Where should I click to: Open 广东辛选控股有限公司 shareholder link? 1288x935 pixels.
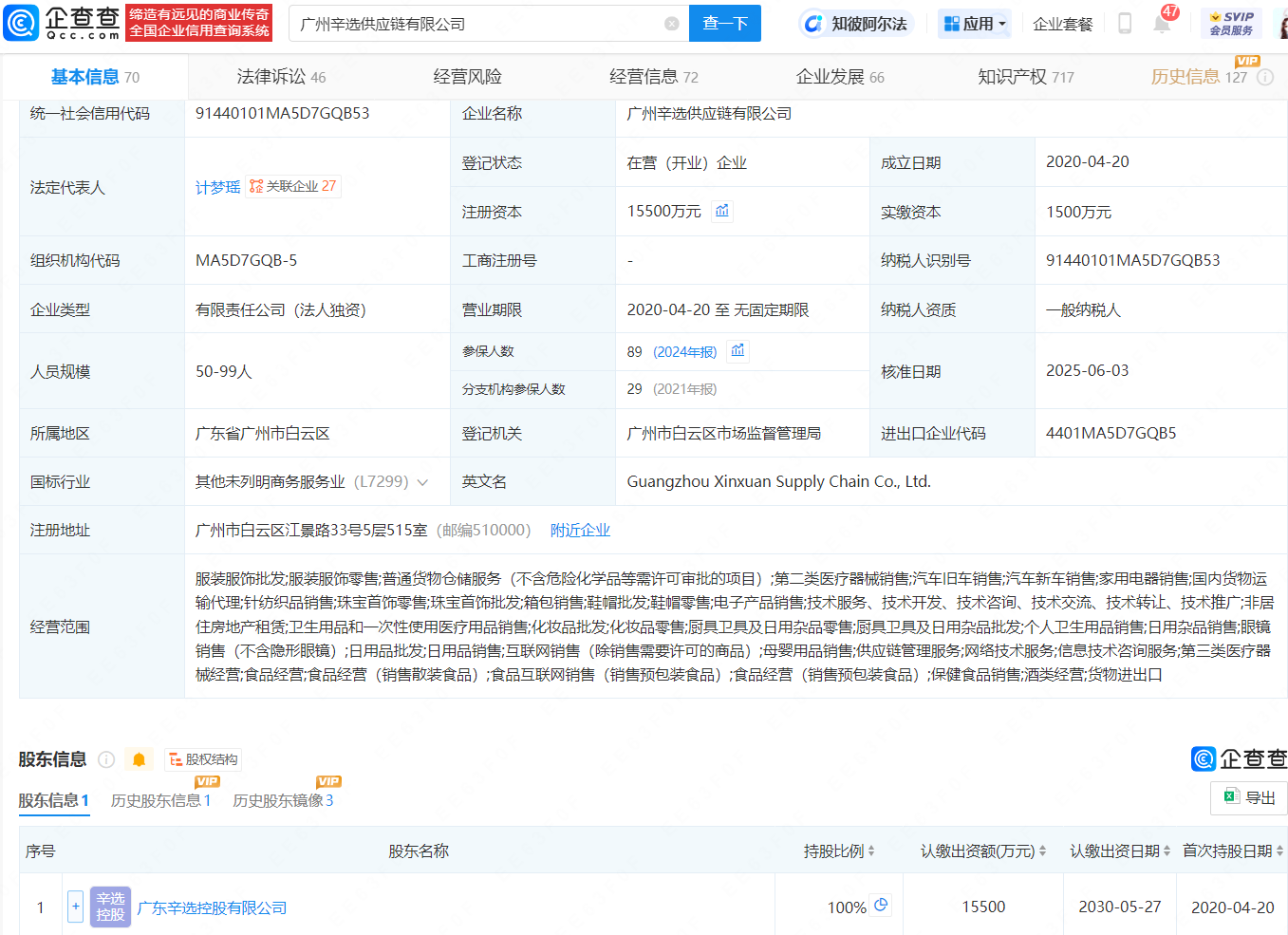(212, 907)
